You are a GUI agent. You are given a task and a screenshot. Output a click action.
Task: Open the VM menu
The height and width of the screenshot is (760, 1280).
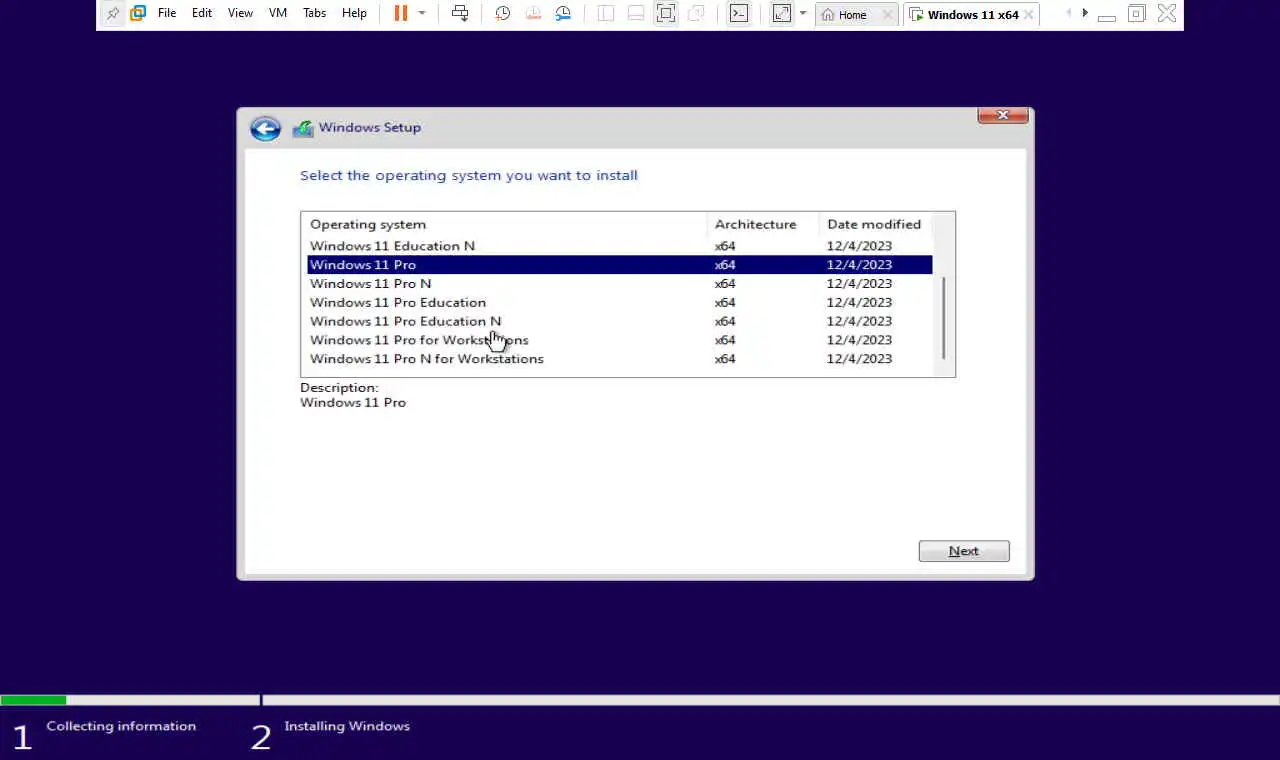pyautogui.click(x=278, y=14)
